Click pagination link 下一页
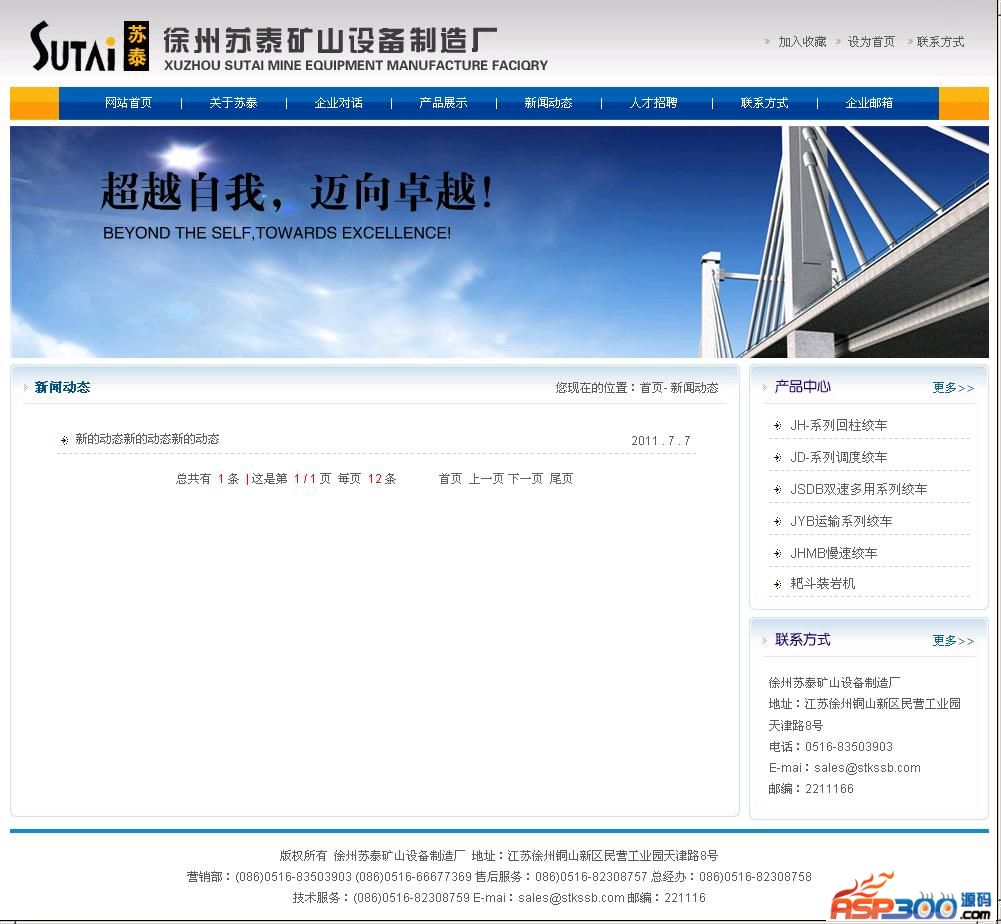This screenshot has height=924, width=1001. click(x=525, y=478)
